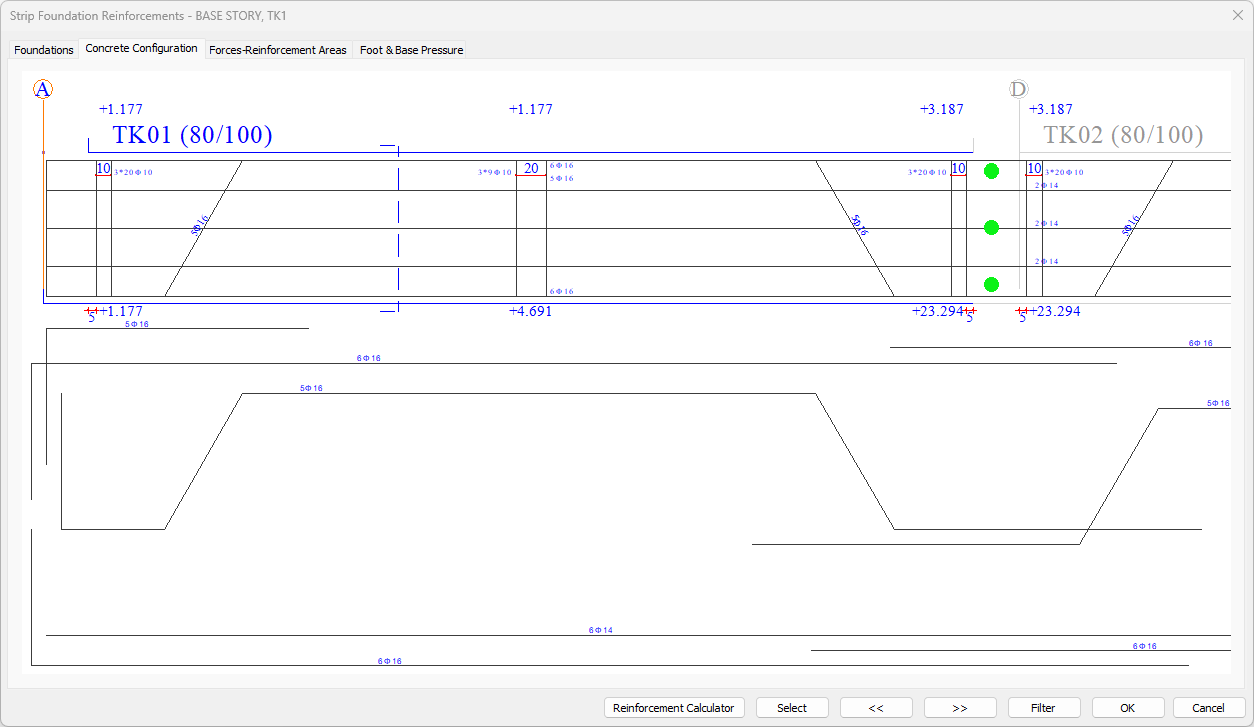This screenshot has width=1254, height=727.
Task: Click the +4.691 reinforcement area value
Action: (530, 311)
